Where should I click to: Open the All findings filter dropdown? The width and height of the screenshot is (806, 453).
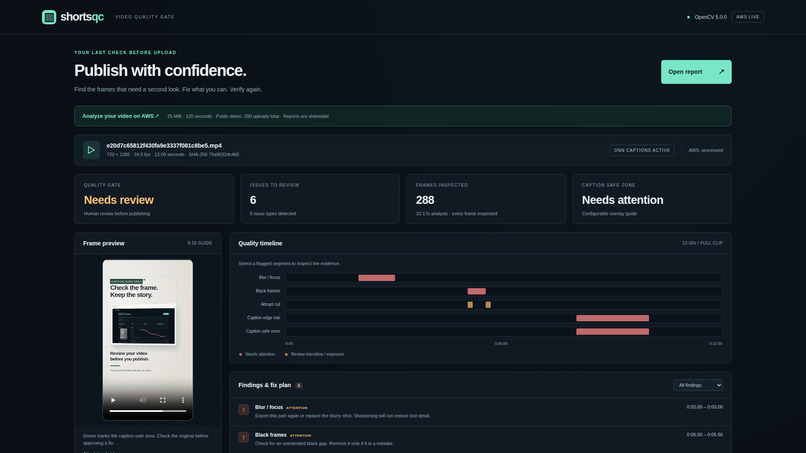[x=698, y=385]
